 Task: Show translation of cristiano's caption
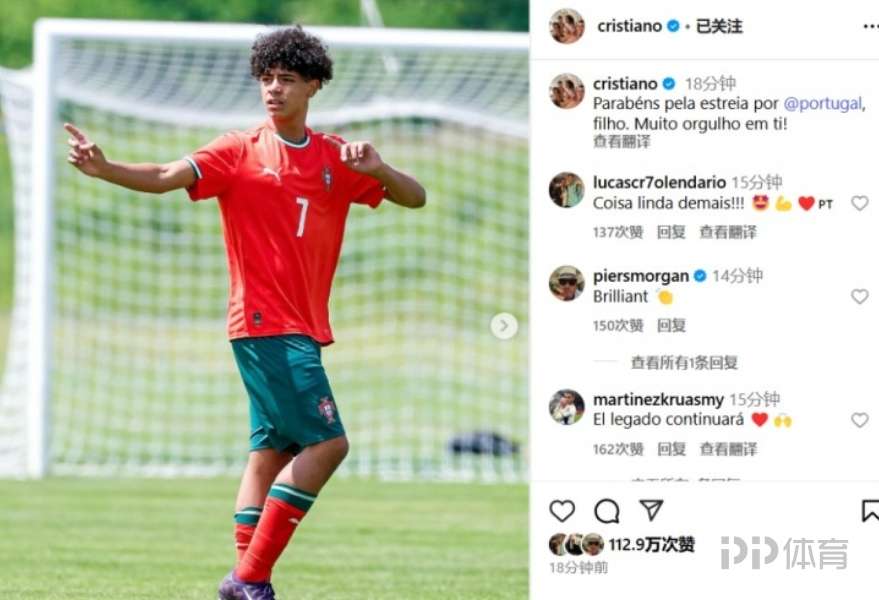coord(621,142)
